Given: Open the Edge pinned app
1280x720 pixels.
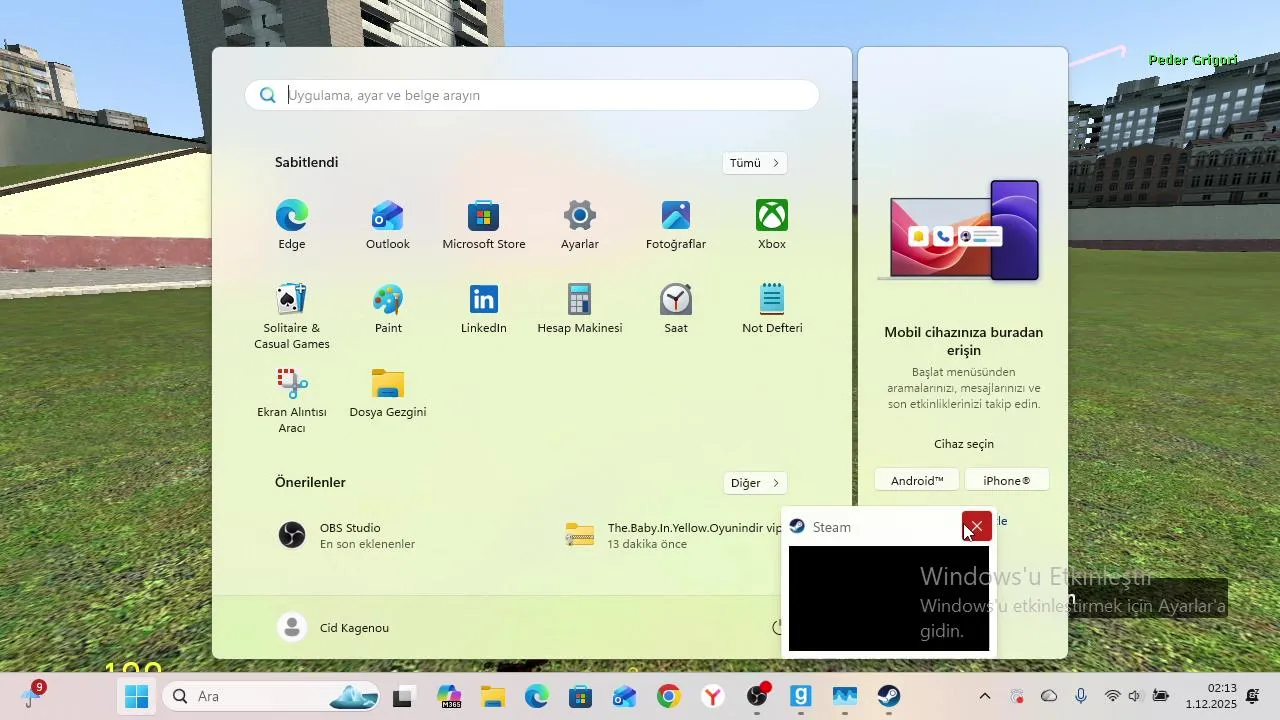Looking at the screenshot, I should (x=292, y=225).
